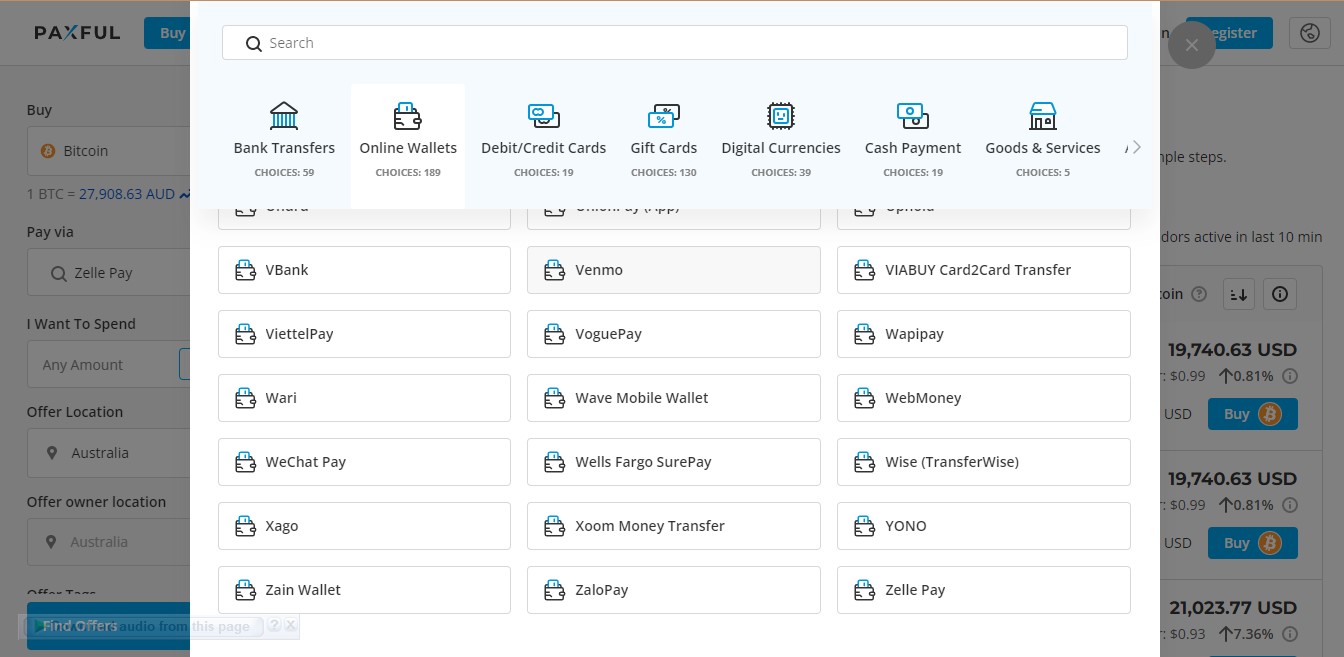Choose YONO payment method
The height and width of the screenshot is (657, 1344).
pyautogui.click(x=984, y=526)
